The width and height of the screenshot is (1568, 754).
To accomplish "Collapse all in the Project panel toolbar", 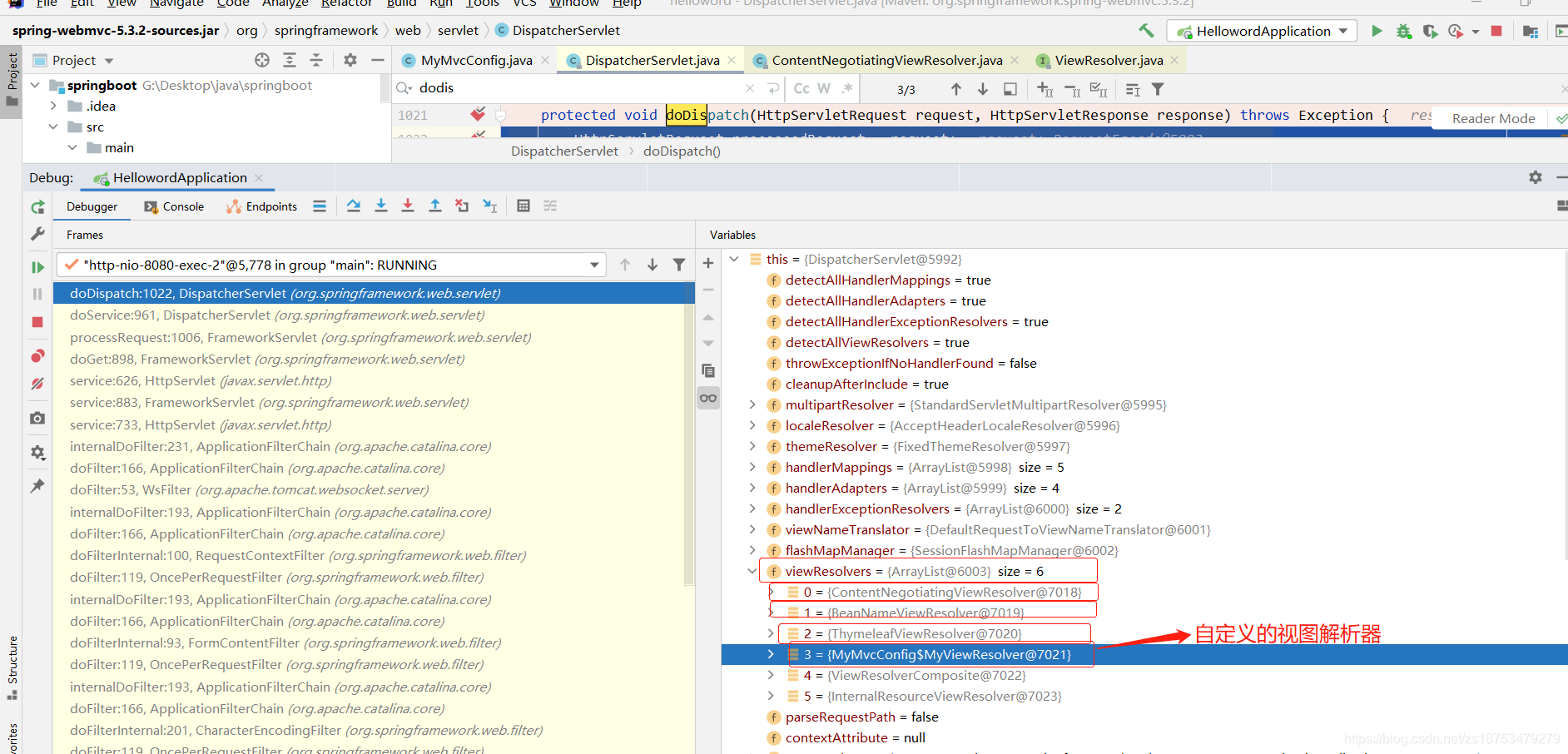I will click(x=316, y=60).
